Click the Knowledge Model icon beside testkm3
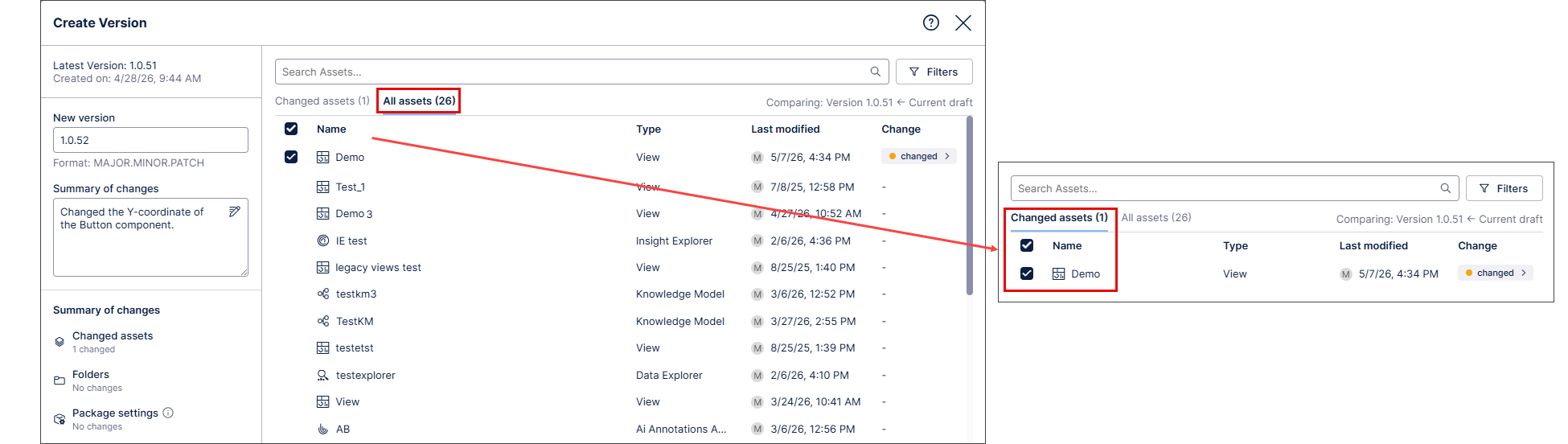Image resolution: width=1568 pixels, height=444 pixels. [x=323, y=294]
